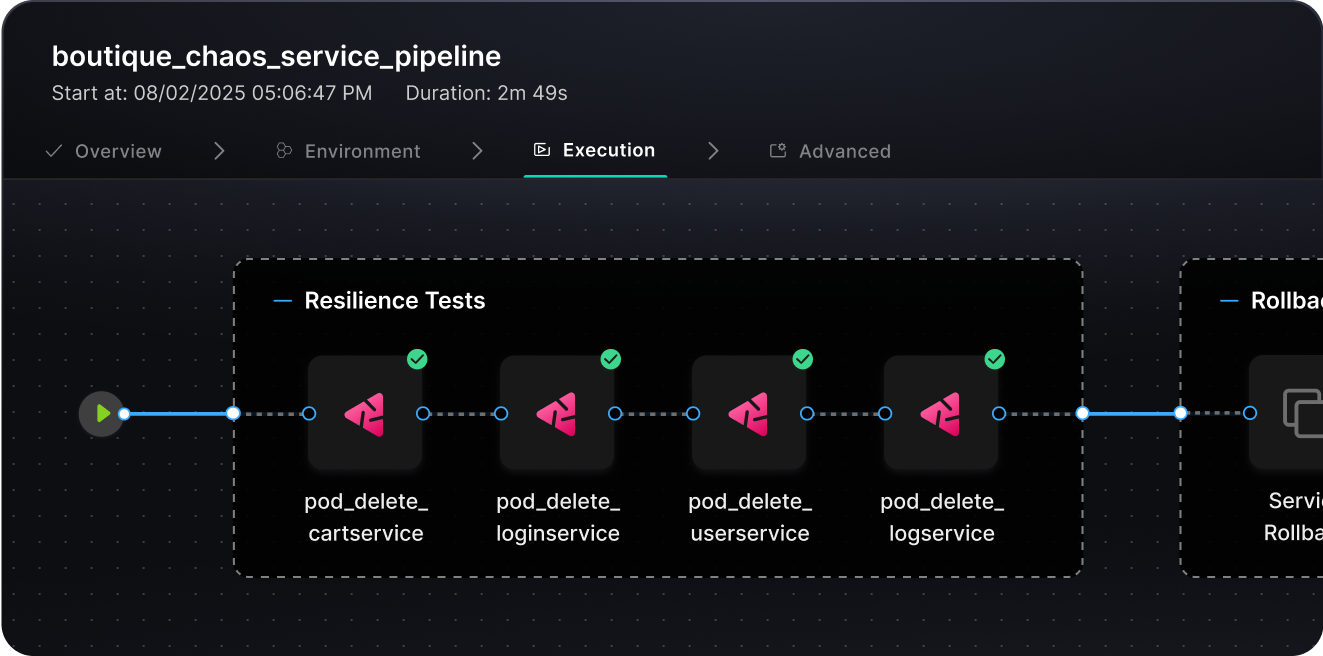Click chevron between Overview and Environment
The image size is (1323, 656).
219,151
